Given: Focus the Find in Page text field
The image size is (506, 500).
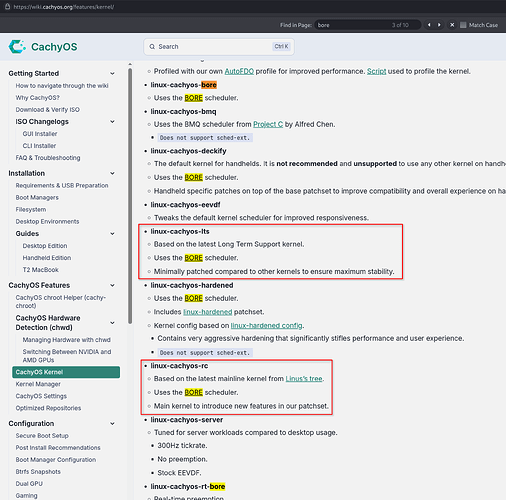Looking at the screenshot, I should click(368, 25).
